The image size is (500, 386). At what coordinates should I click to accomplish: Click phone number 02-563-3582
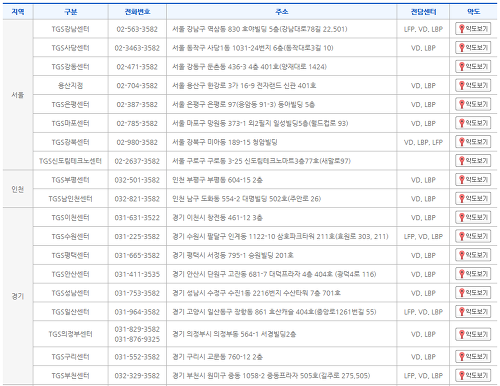pos(137,29)
